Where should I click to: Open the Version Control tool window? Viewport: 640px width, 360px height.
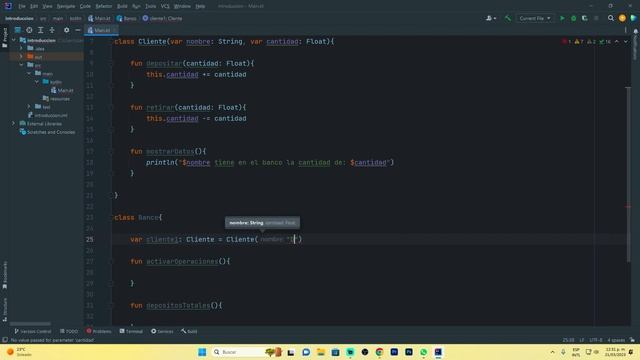point(33,331)
